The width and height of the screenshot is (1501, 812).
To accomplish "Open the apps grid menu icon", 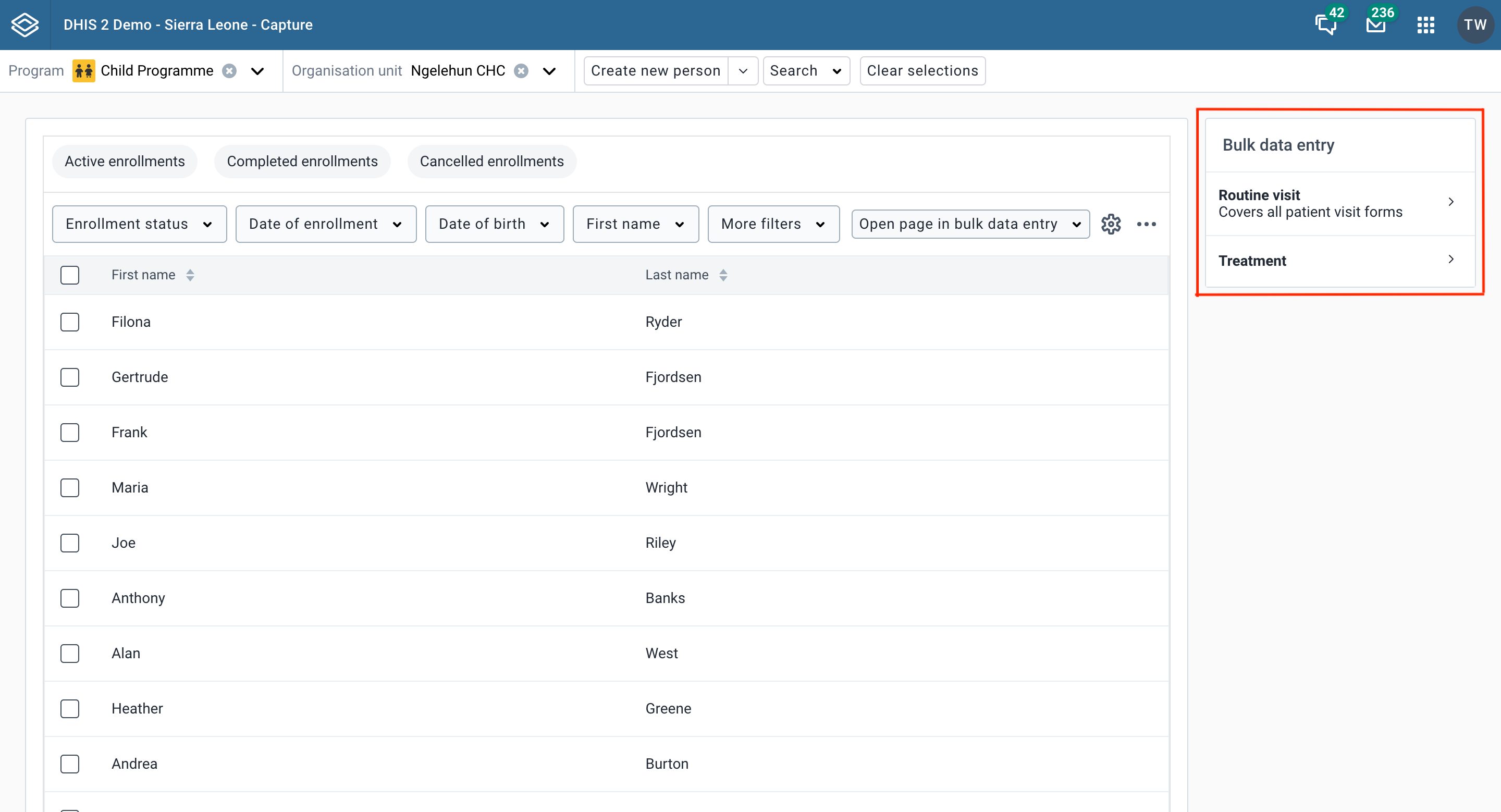I will tap(1426, 24).
